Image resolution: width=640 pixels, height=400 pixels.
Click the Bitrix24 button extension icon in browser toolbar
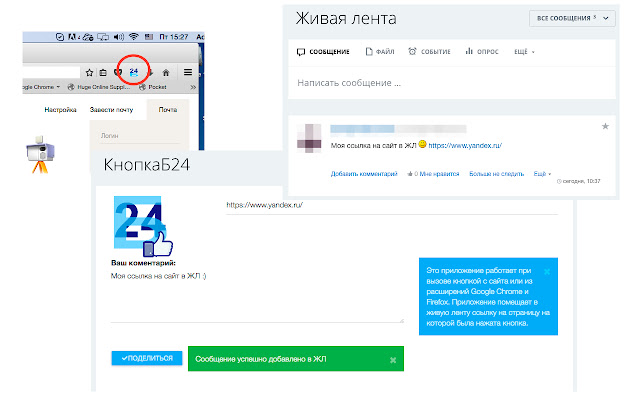point(133,73)
